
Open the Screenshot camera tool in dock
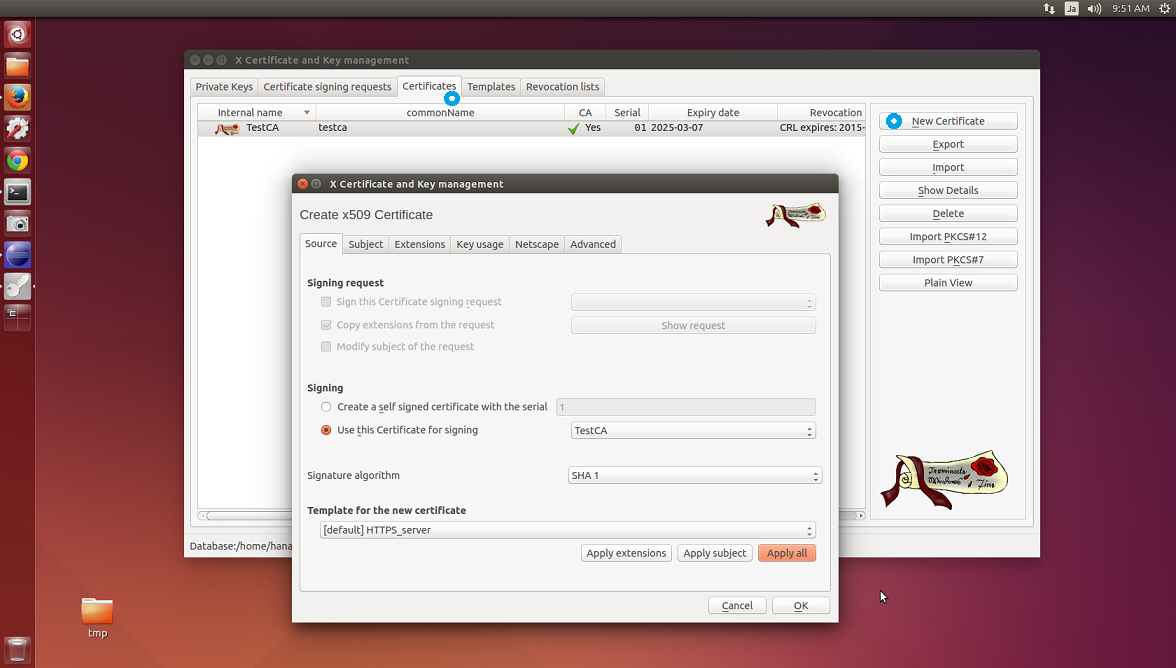(17, 223)
